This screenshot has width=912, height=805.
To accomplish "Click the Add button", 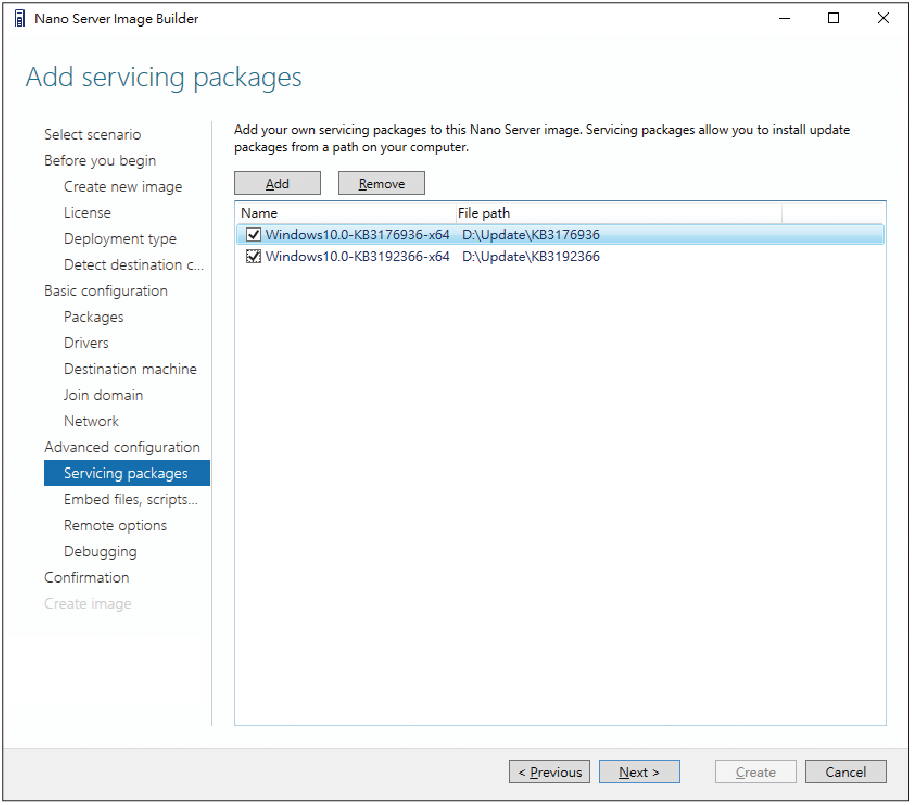I will (x=277, y=184).
